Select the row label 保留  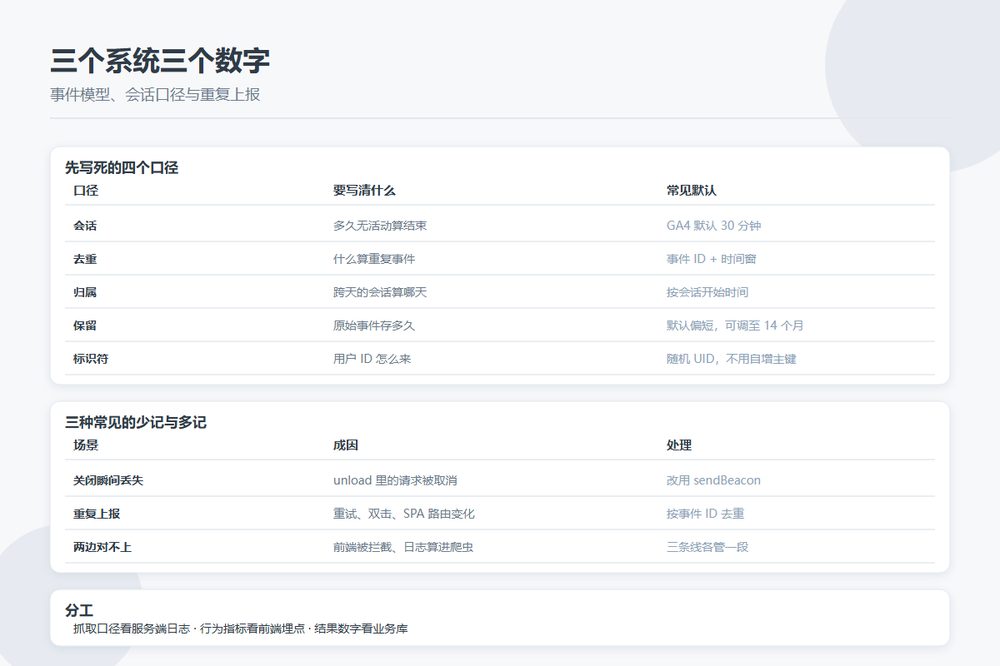[85, 325]
